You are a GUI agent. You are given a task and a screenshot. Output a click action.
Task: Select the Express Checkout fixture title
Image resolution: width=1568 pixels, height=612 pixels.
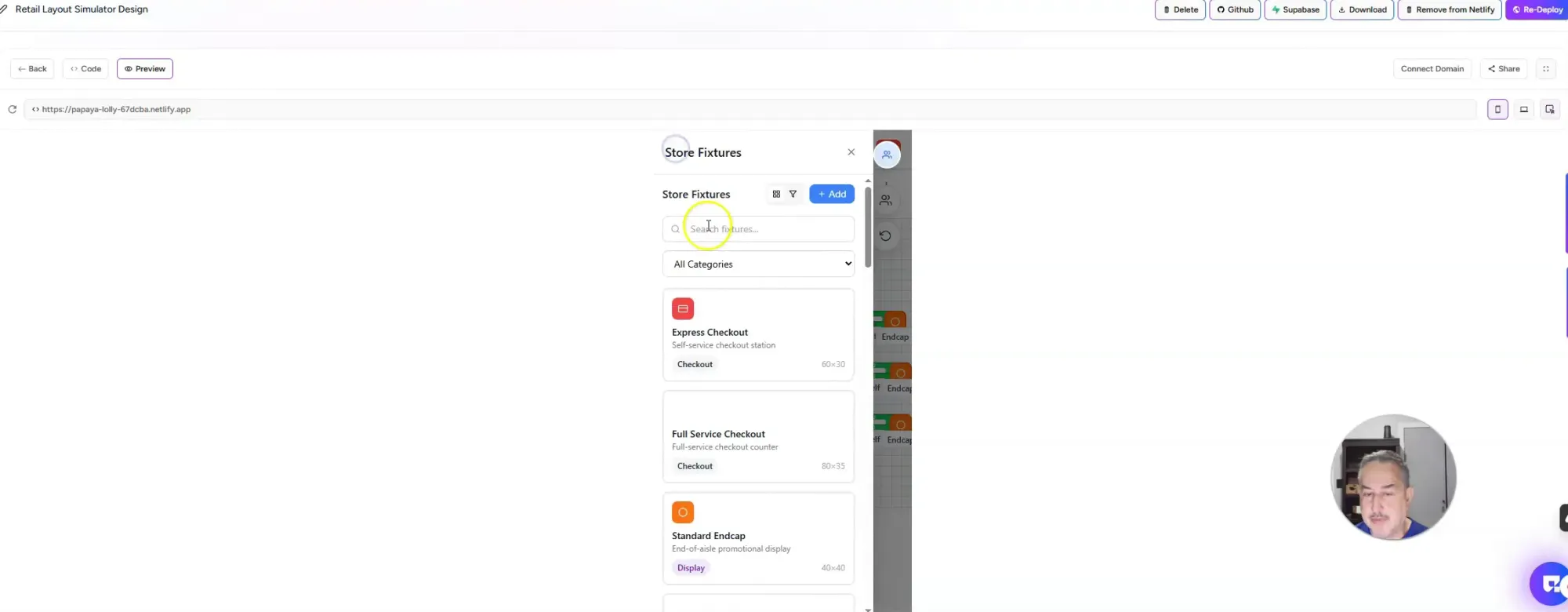(710, 332)
